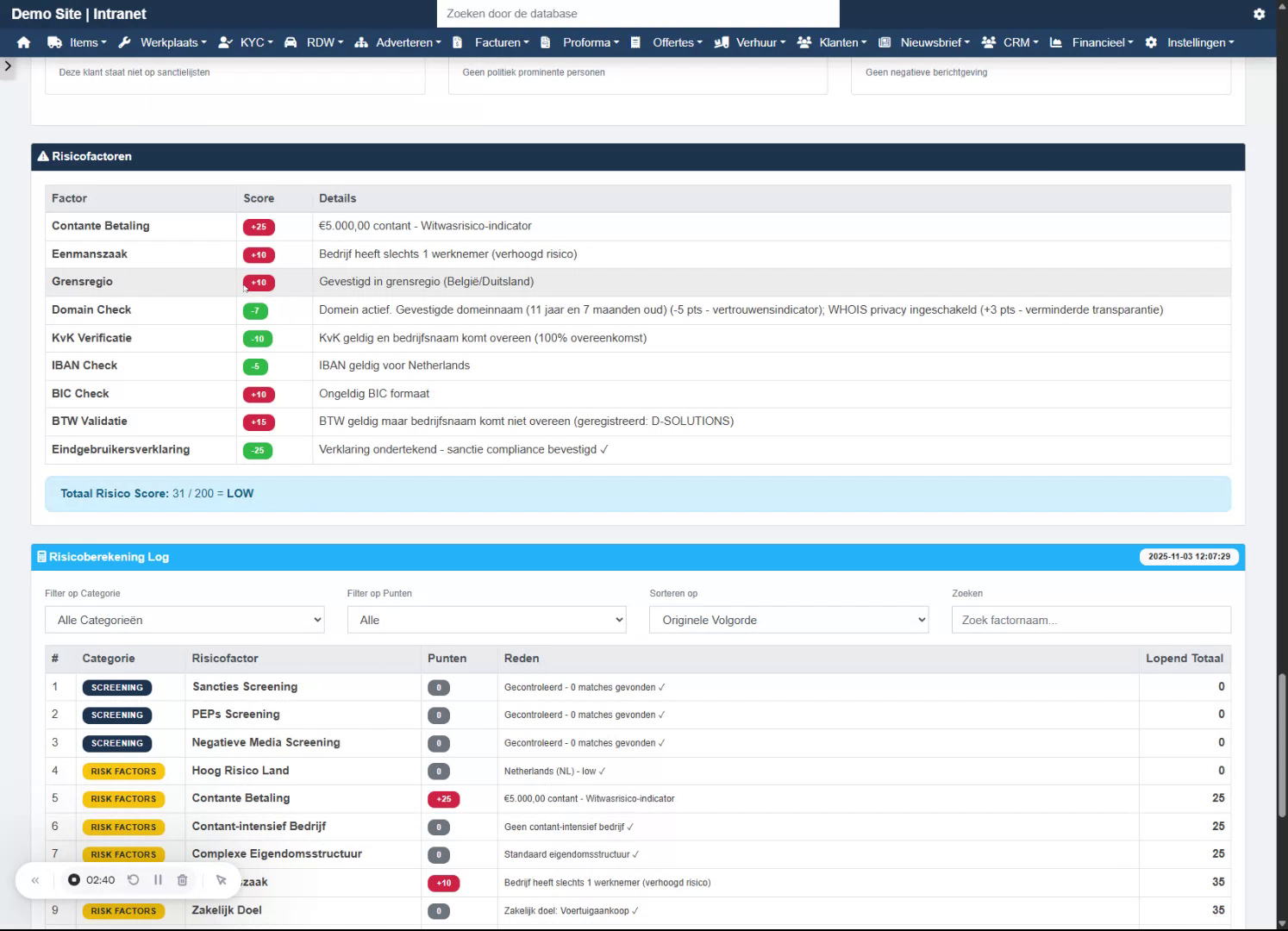The width and height of the screenshot is (1288, 931).
Task: Click the -25 badge for Eindgebruikersverklaring
Action: [258, 451]
